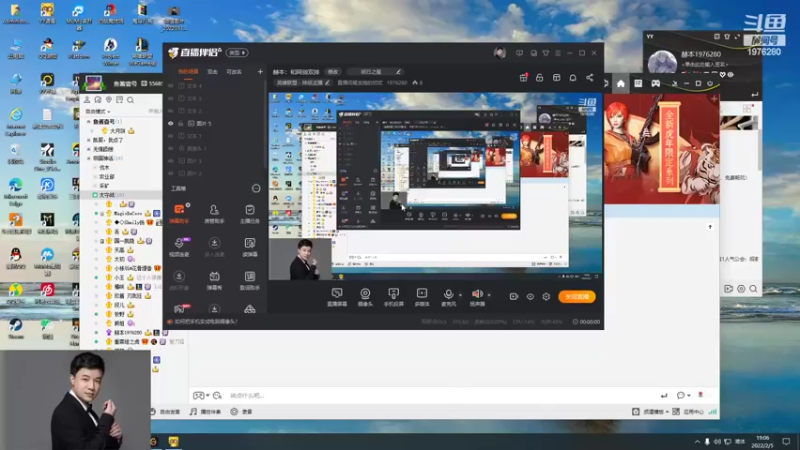Click the Windows taskbar clock
Screen dimensions: 800x450
762,441
